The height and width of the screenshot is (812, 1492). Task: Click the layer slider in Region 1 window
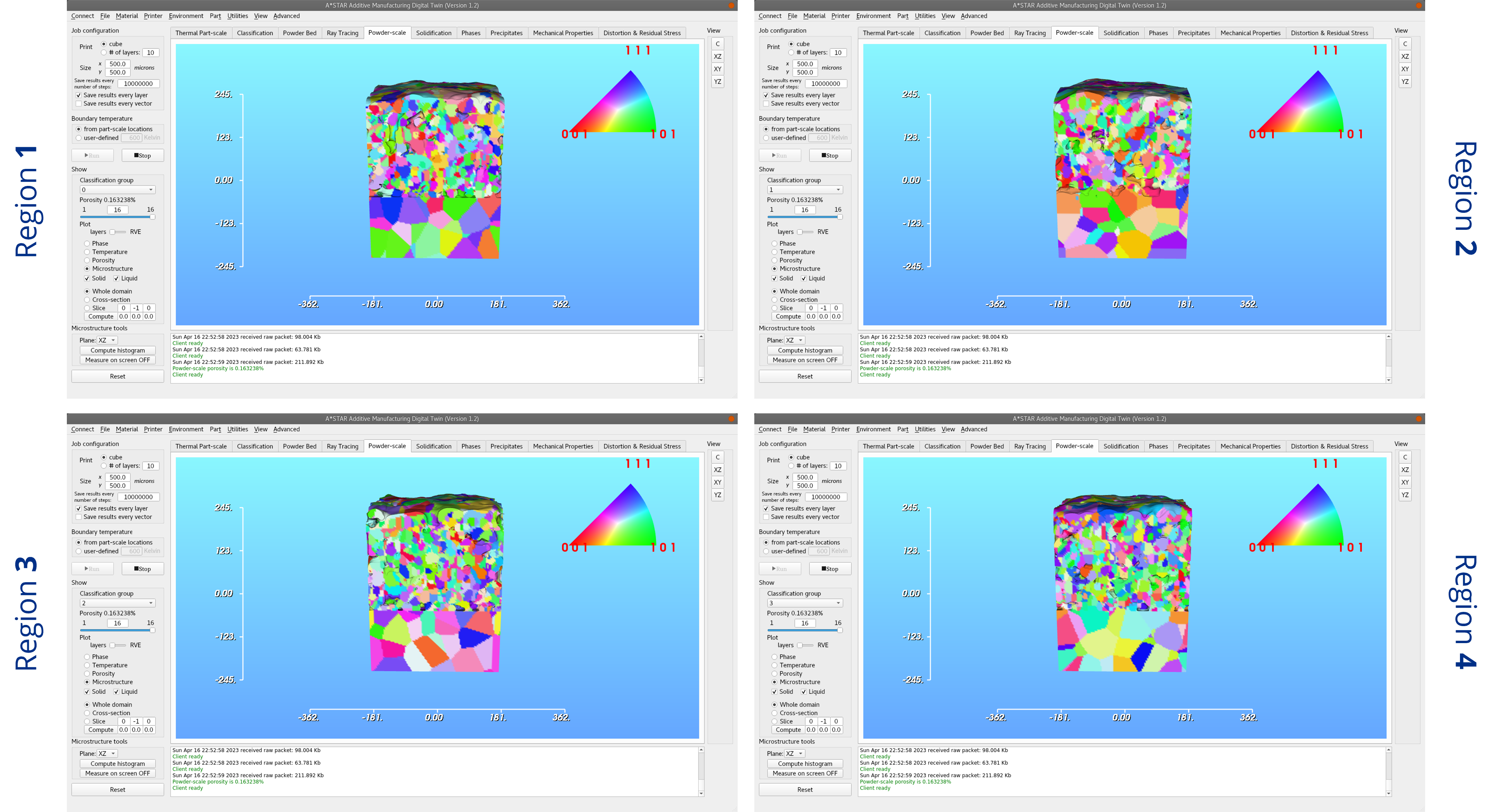point(117,217)
